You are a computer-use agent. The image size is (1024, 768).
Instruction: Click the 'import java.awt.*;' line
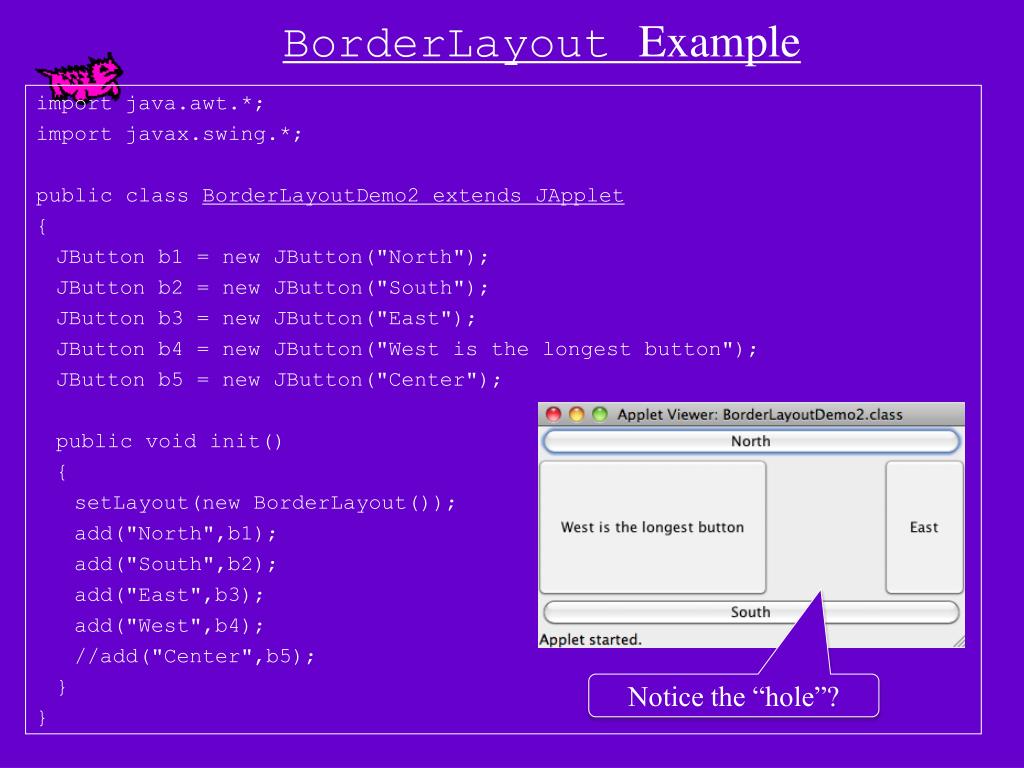[150, 103]
